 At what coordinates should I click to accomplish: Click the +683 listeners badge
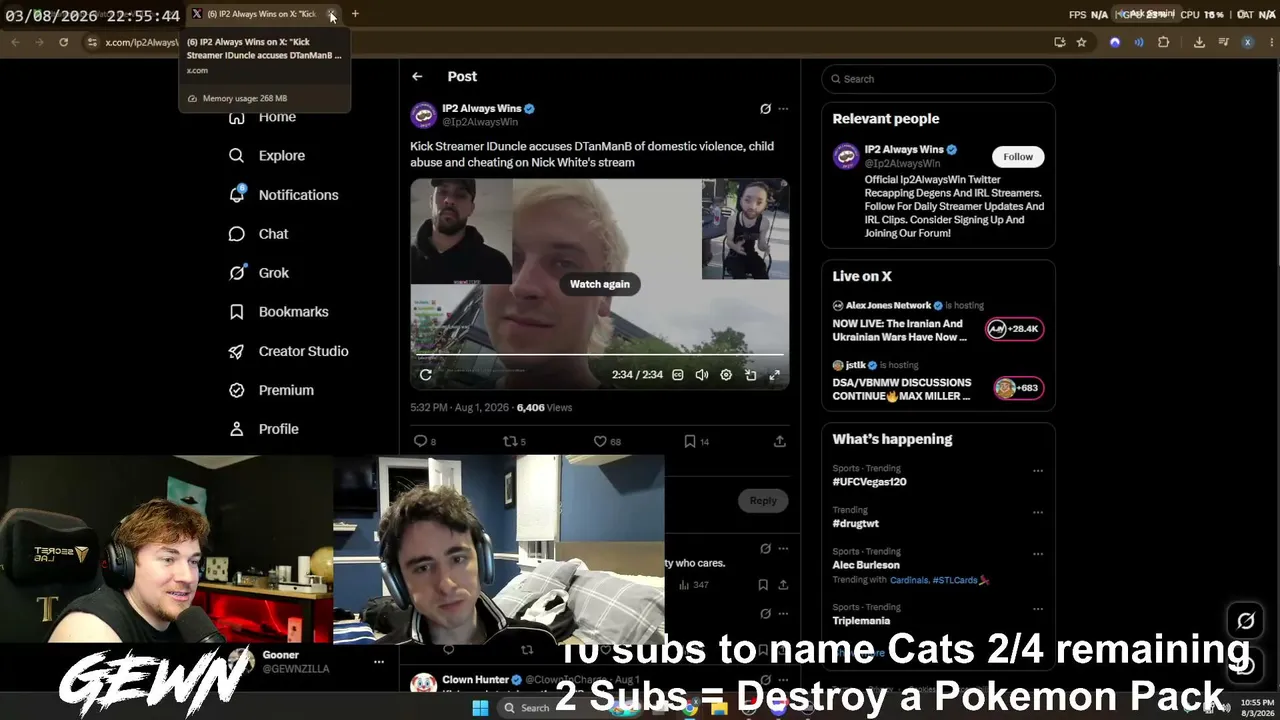[1018, 388]
